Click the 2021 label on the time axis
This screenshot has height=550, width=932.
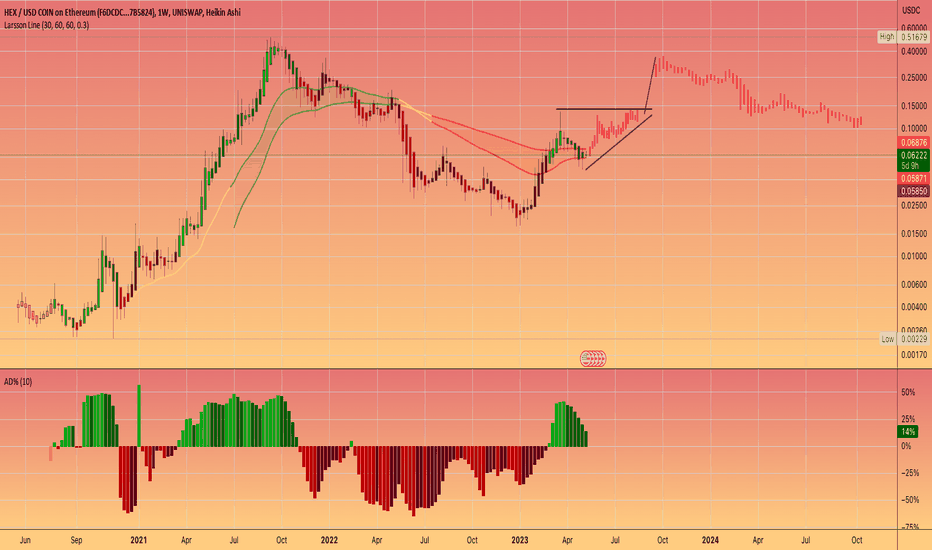point(138,540)
